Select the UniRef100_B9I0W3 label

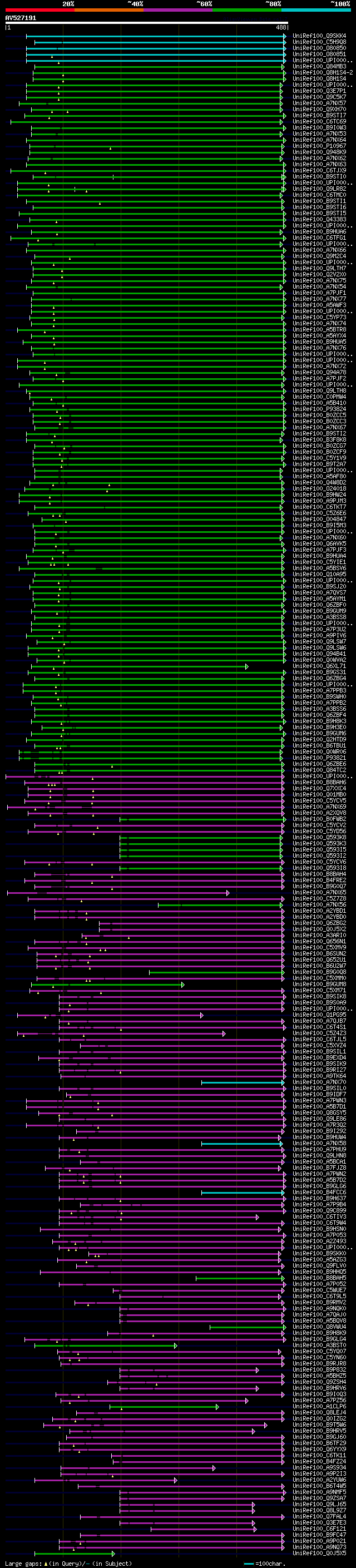tap(319, 128)
